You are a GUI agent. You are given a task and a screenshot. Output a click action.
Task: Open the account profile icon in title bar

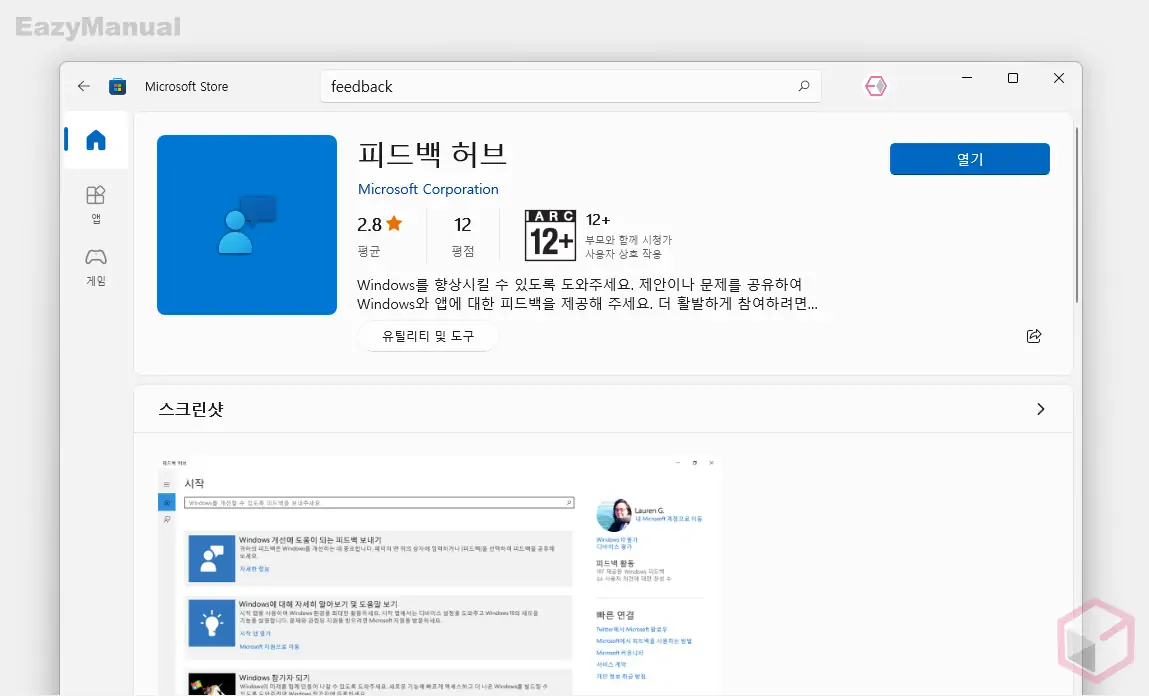point(876,86)
